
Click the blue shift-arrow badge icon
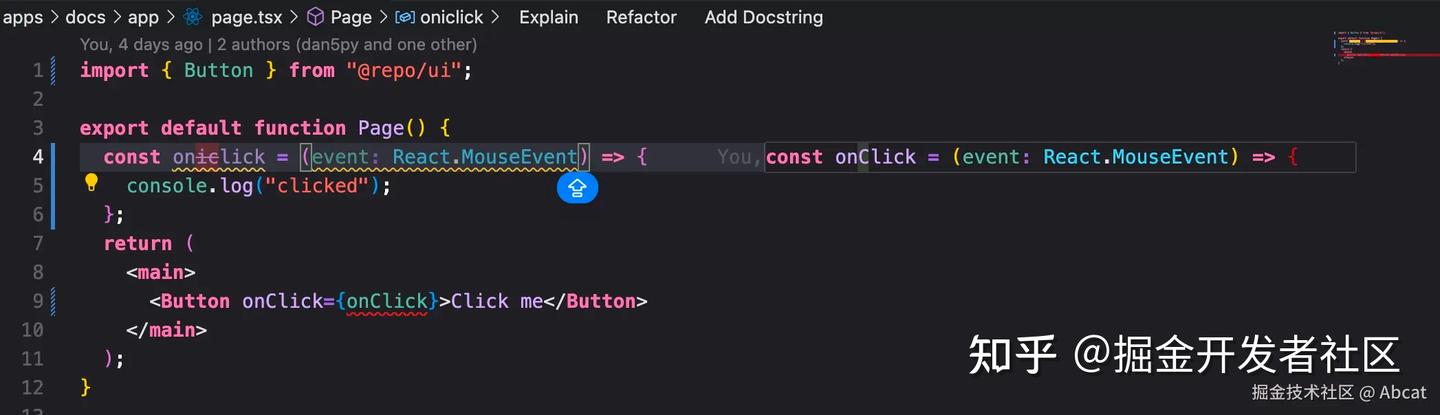coord(577,187)
